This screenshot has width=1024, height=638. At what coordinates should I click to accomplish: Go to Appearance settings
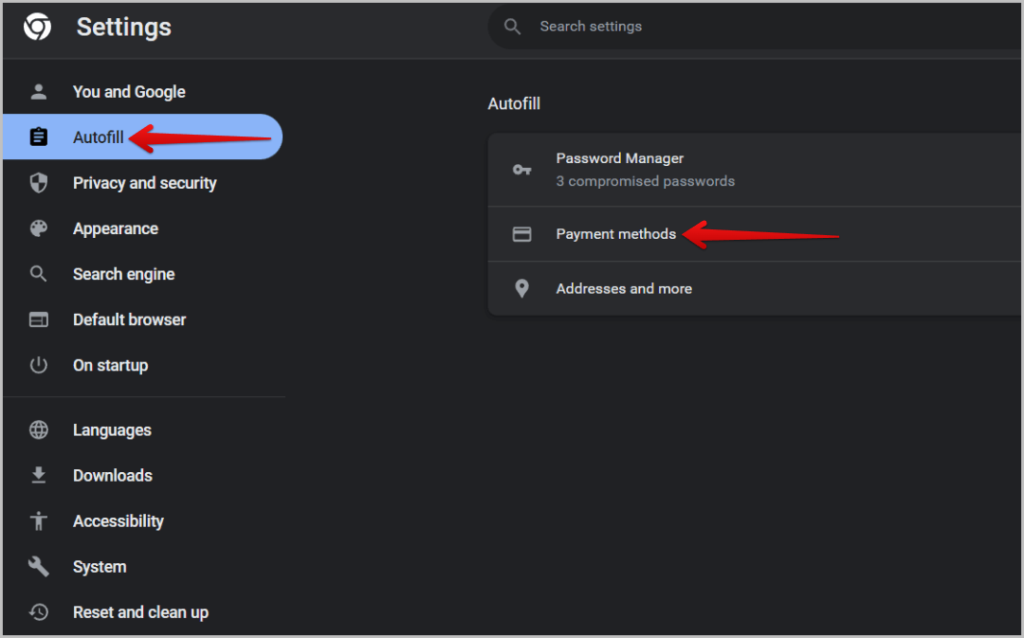click(116, 229)
